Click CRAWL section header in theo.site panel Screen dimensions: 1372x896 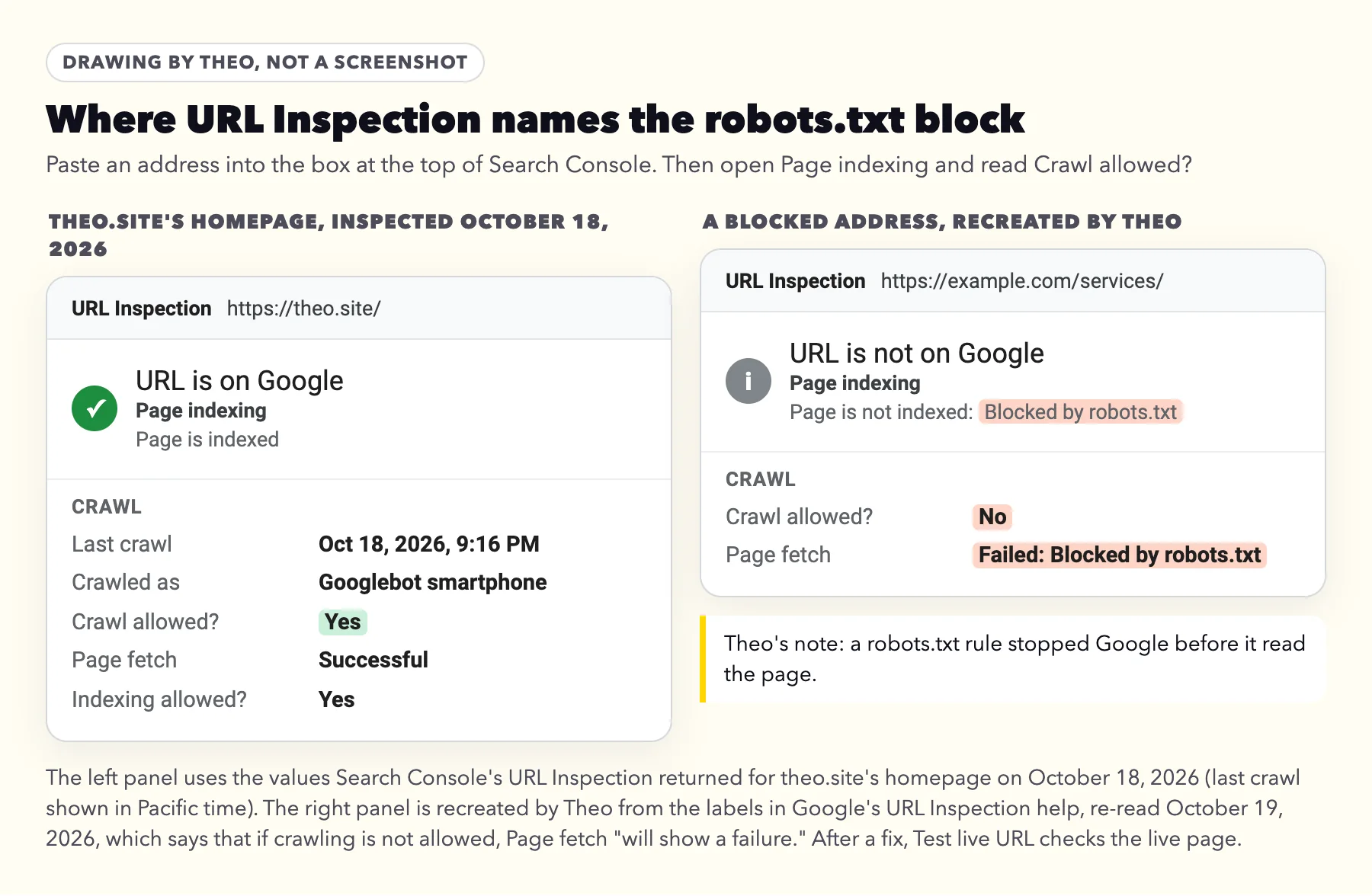click(x=107, y=507)
